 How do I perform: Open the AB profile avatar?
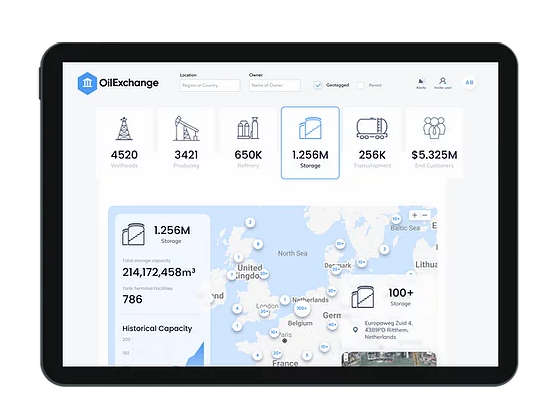469,82
